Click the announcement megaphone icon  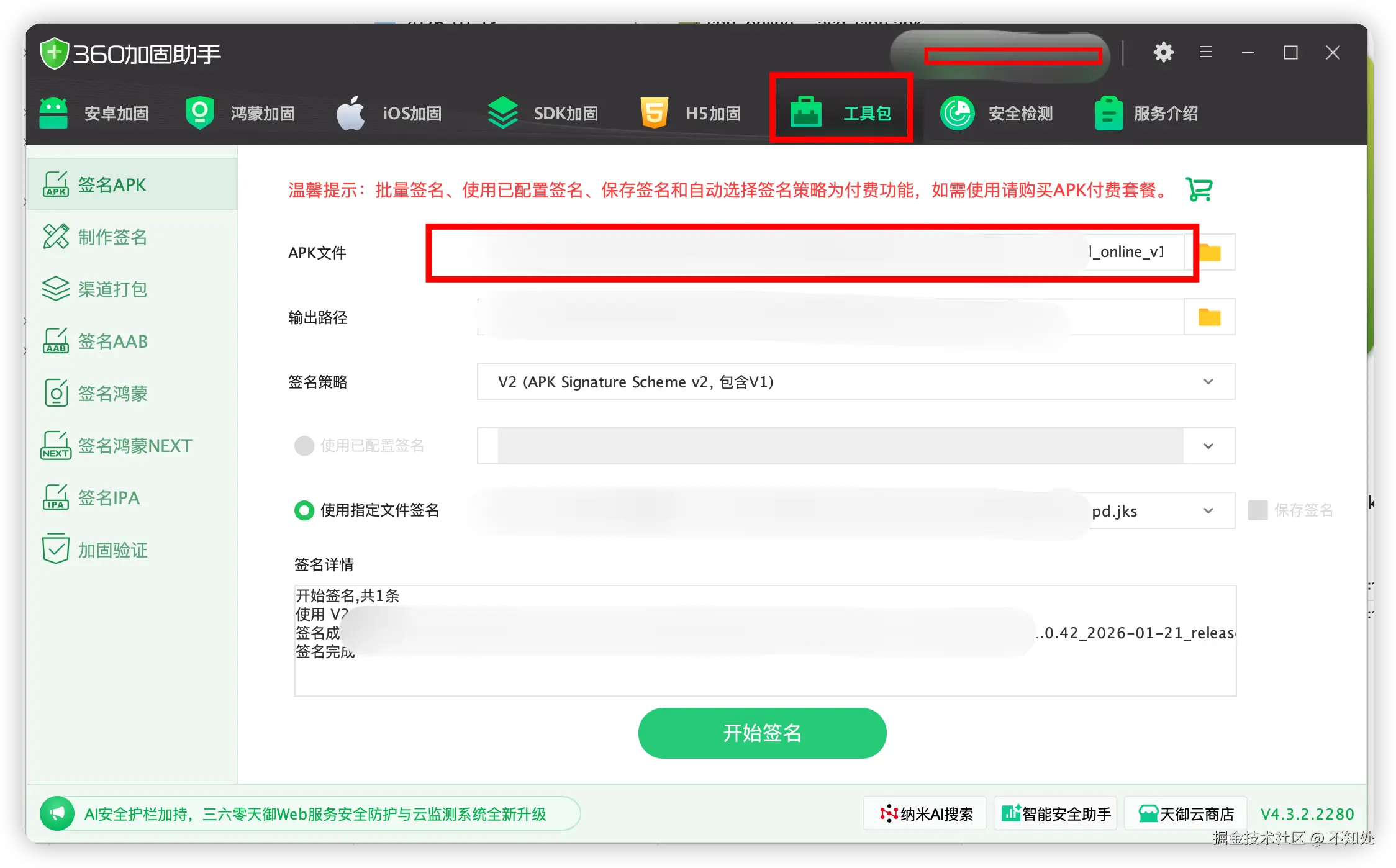point(57,813)
